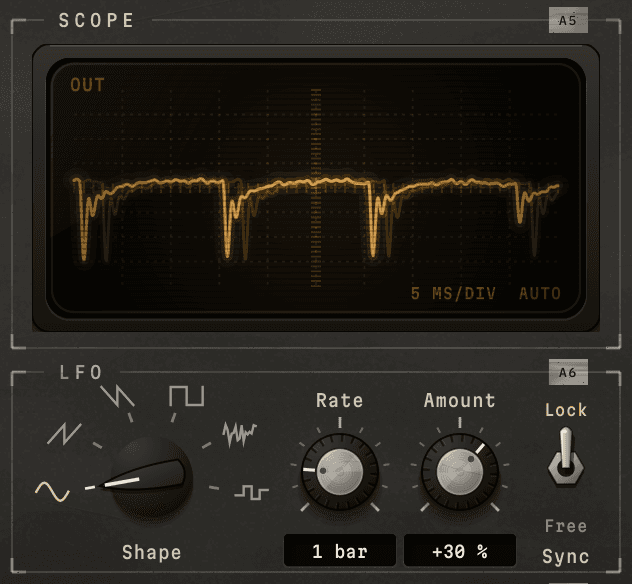Viewport: 632px width, 584px height.
Task: Select the falling sawtooth LFO shape
Action: point(117,396)
